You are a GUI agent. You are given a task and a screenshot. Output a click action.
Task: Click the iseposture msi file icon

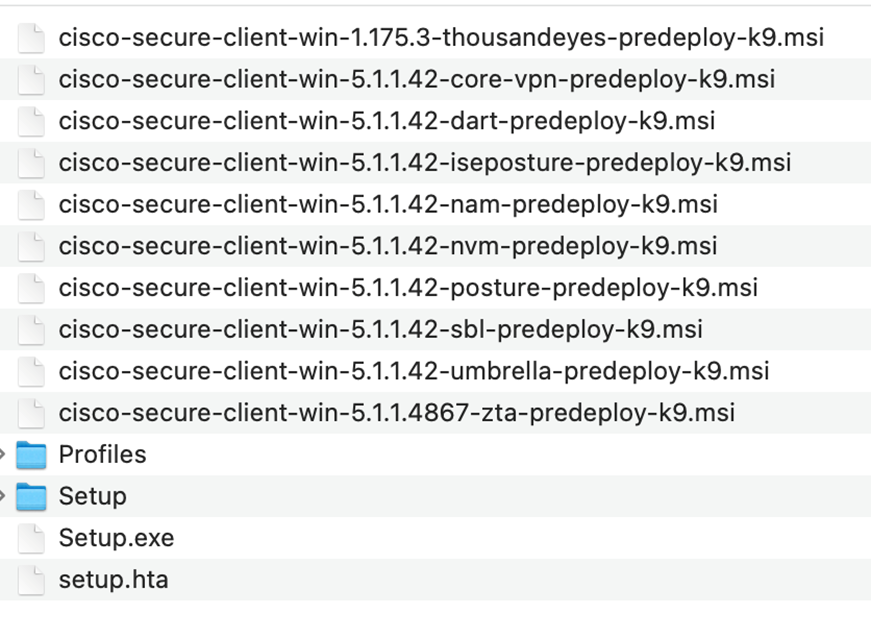31,163
